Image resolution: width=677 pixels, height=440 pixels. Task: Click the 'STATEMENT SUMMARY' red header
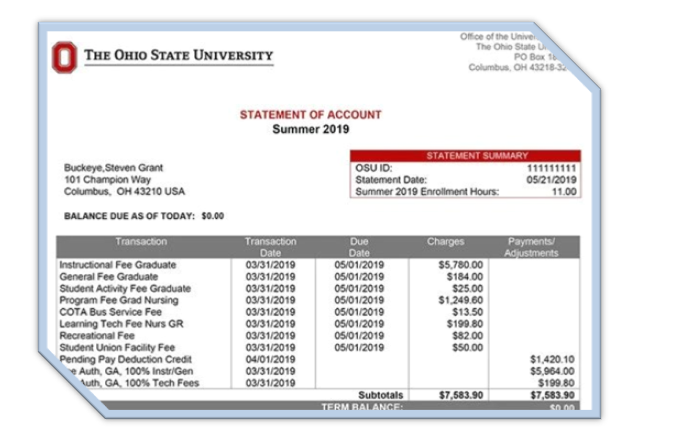[465, 155]
